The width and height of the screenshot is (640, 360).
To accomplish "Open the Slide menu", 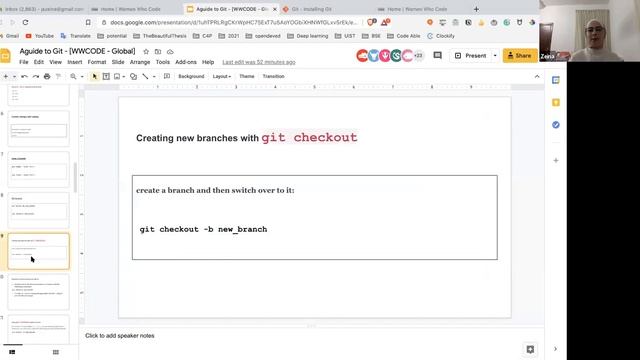I will (x=118, y=62).
